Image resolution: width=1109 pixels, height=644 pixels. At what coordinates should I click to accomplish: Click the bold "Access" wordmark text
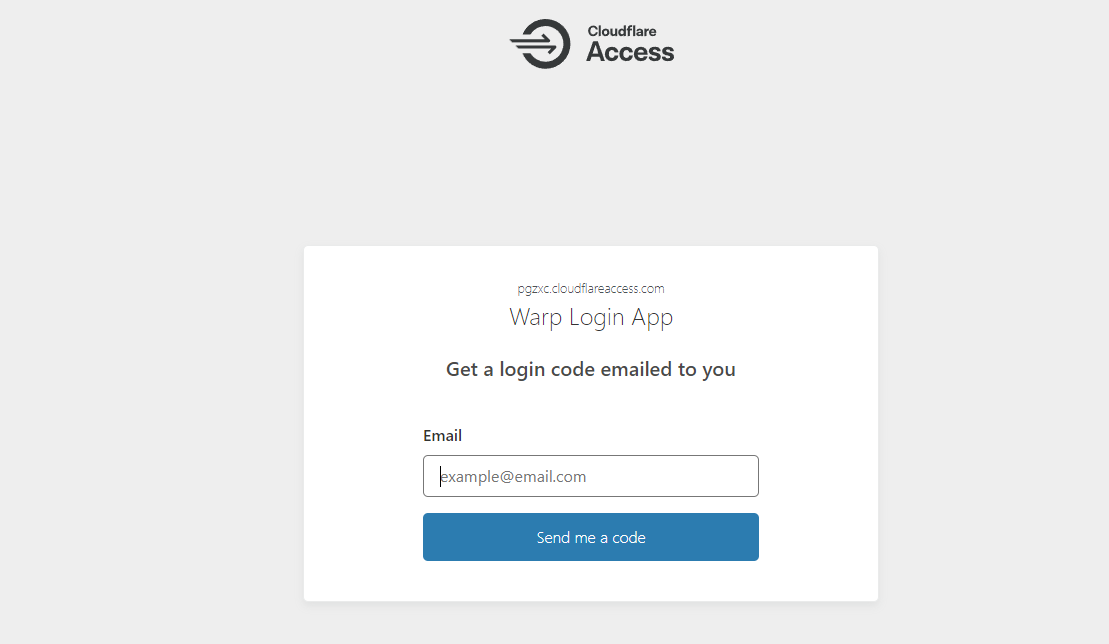click(630, 52)
